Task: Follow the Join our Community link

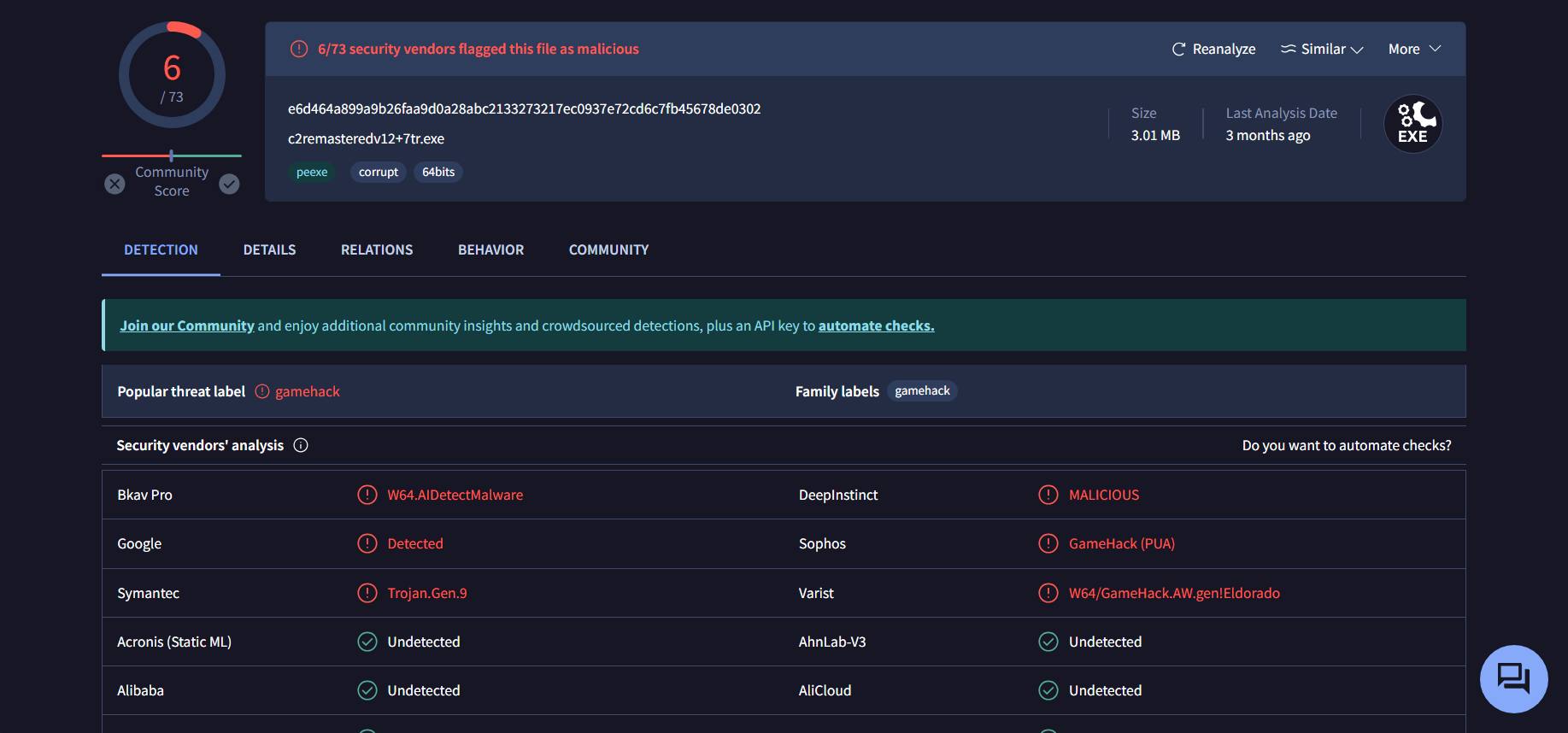Action: pos(187,326)
